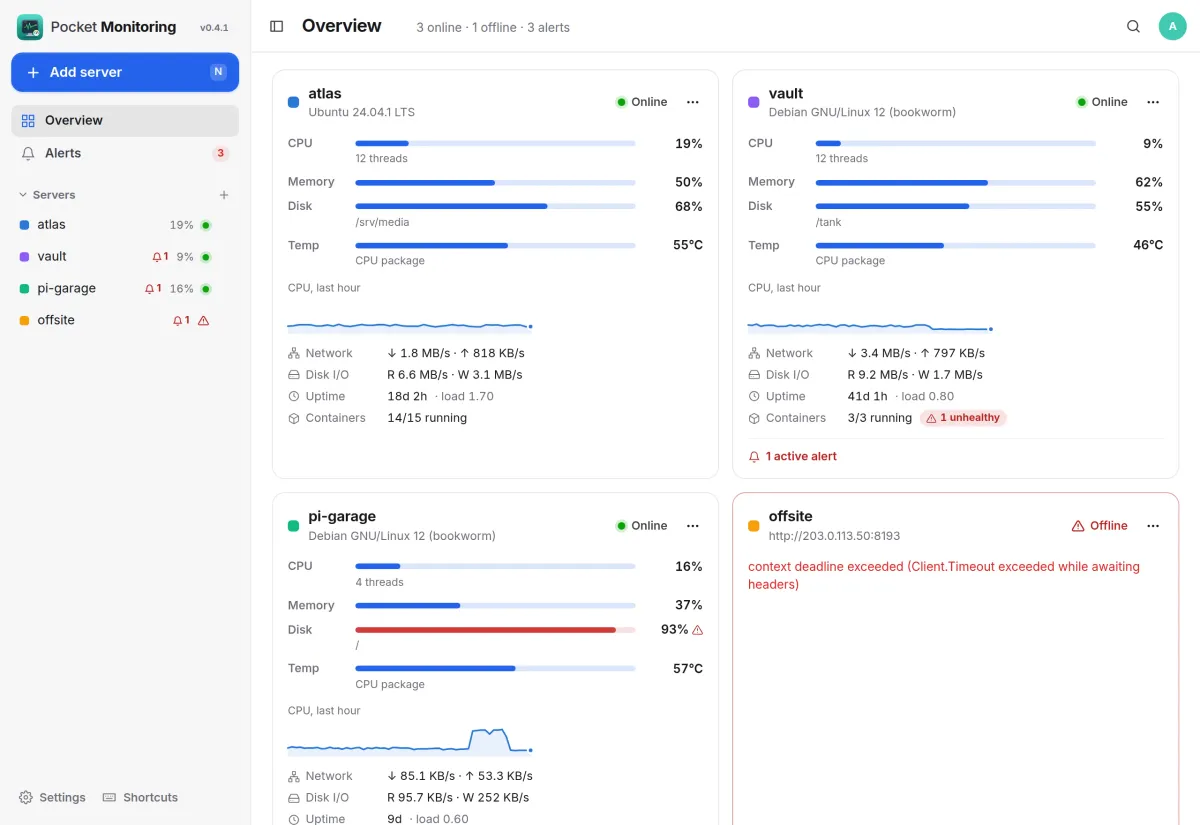Image resolution: width=1200 pixels, height=825 pixels.
Task: Click the atlas card title
Action: 325,93
